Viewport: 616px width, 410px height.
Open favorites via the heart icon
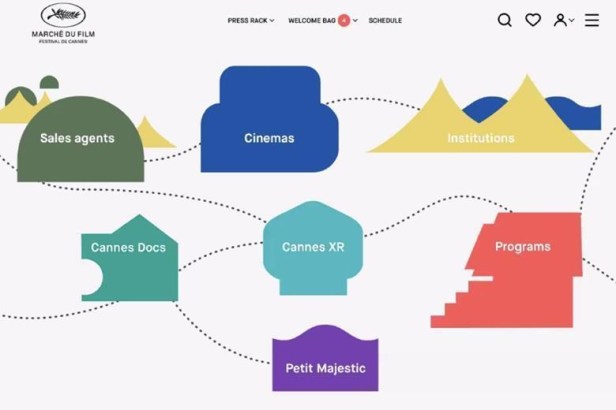coord(533,20)
